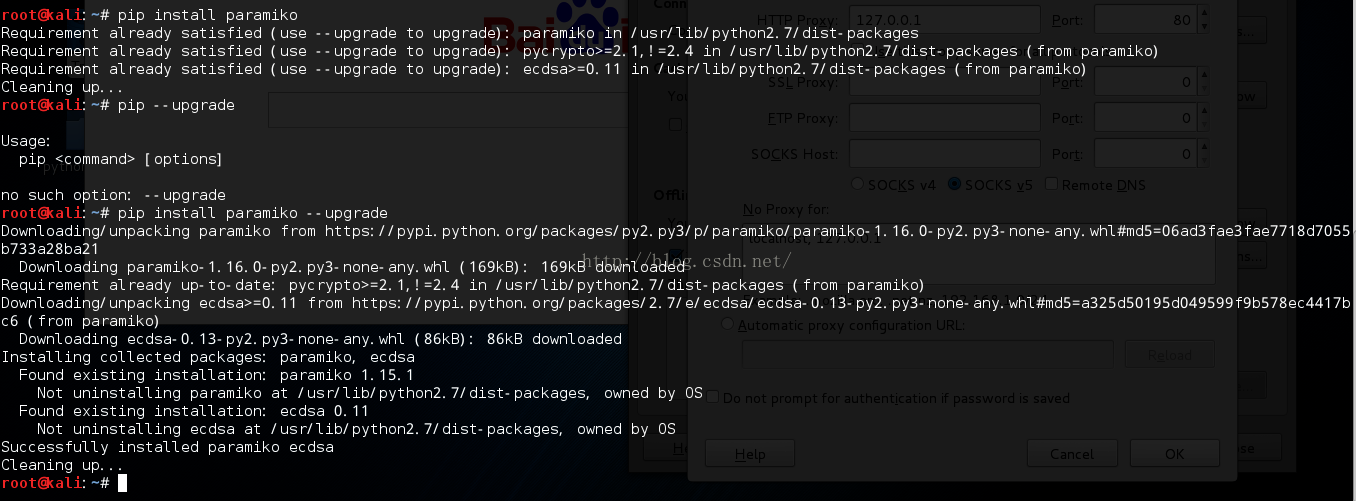This screenshot has height=501, width=1356.
Task: Click the 'no such option: --upgrade' message
Action: coord(113,195)
